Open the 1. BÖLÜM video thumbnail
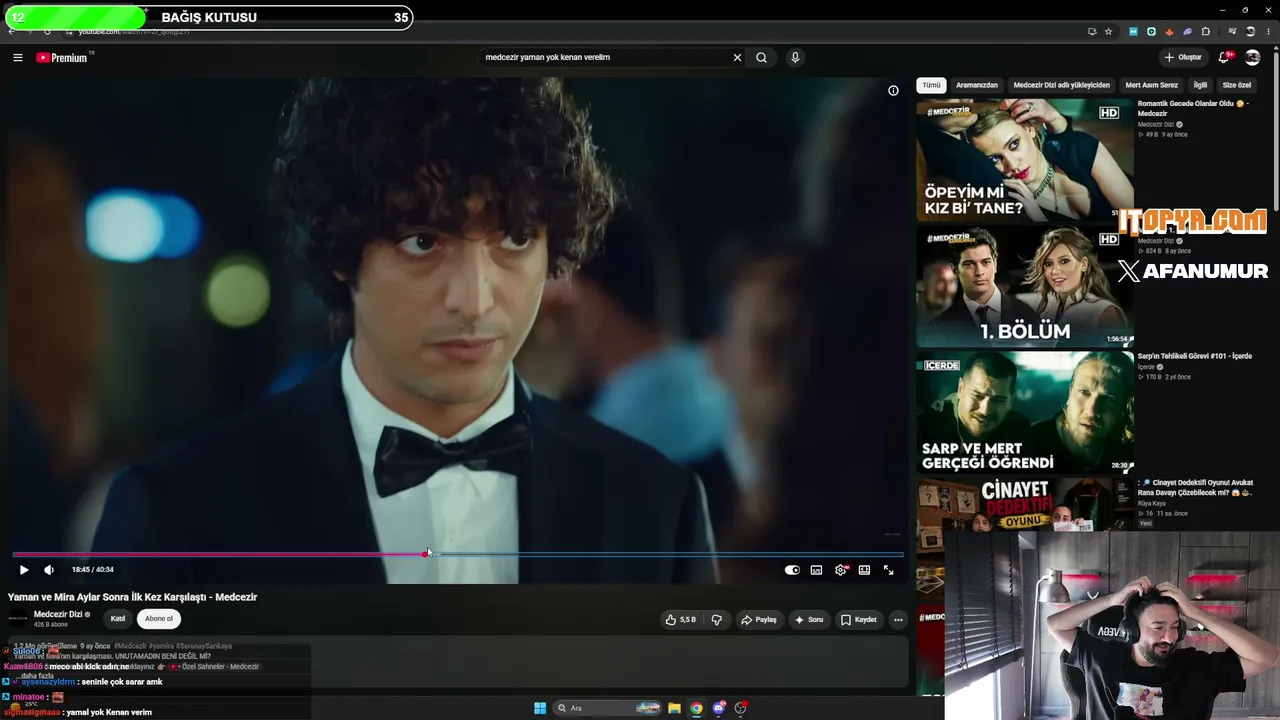The height and width of the screenshot is (720, 1280). pyautogui.click(x=1025, y=286)
